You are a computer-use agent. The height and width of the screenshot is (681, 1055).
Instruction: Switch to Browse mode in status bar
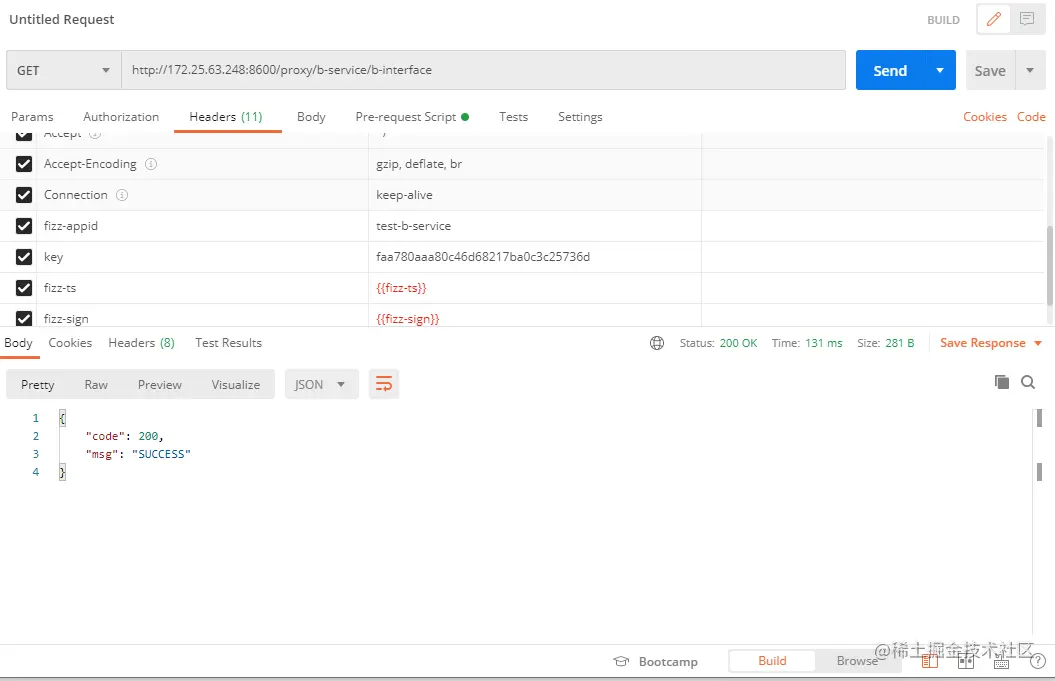[x=857, y=661]
